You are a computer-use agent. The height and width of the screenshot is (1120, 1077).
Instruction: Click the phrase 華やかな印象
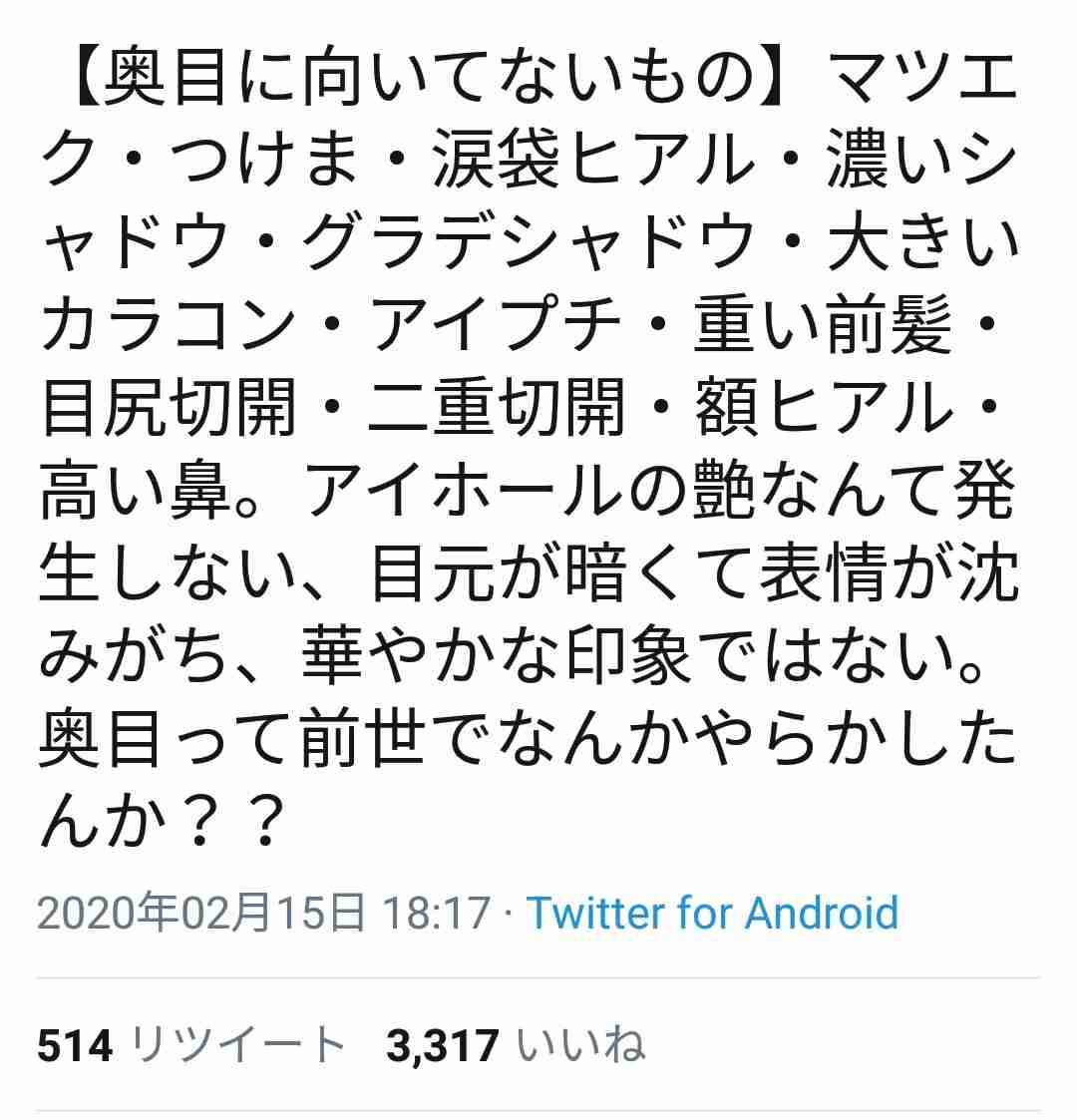tap(496, 655)
